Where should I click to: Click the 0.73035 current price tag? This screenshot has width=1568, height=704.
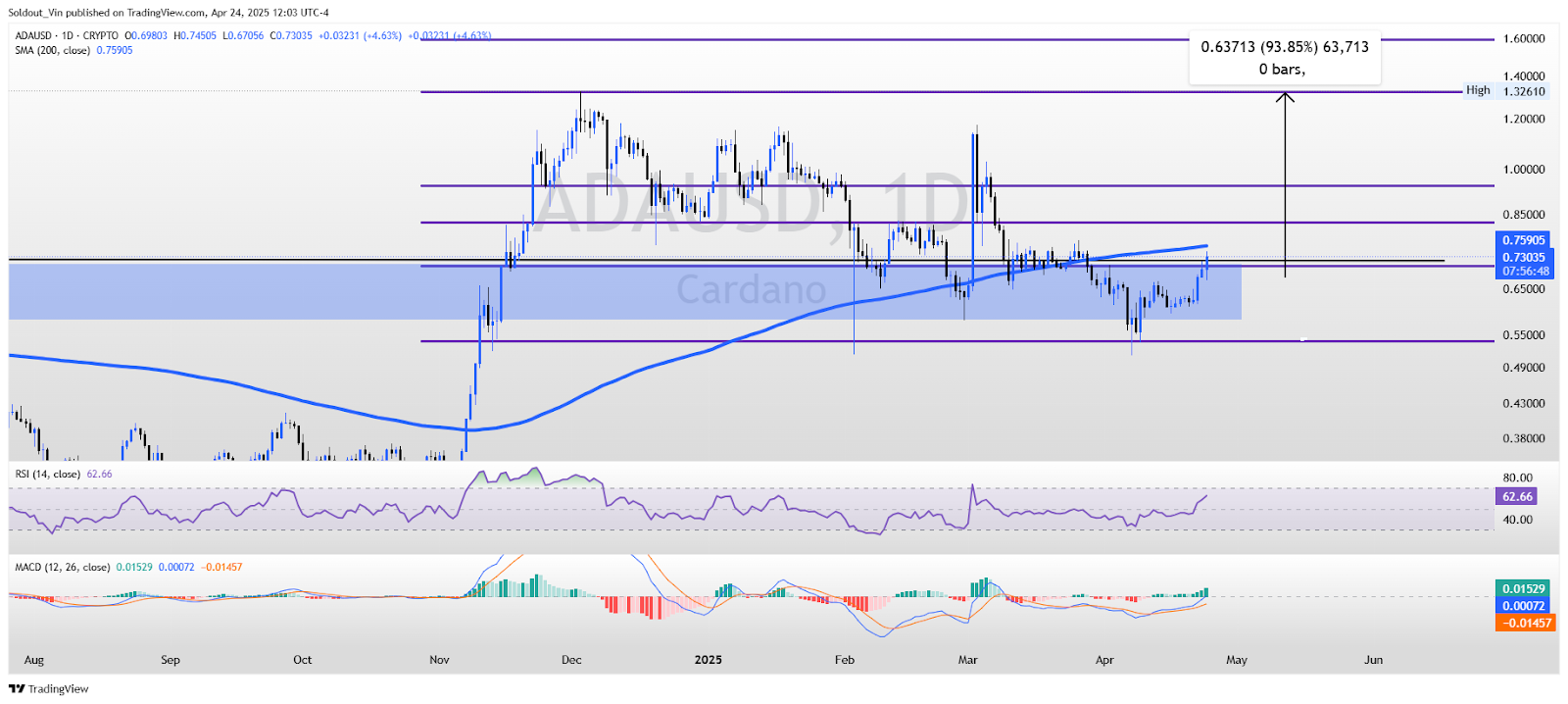[1524, 257]
